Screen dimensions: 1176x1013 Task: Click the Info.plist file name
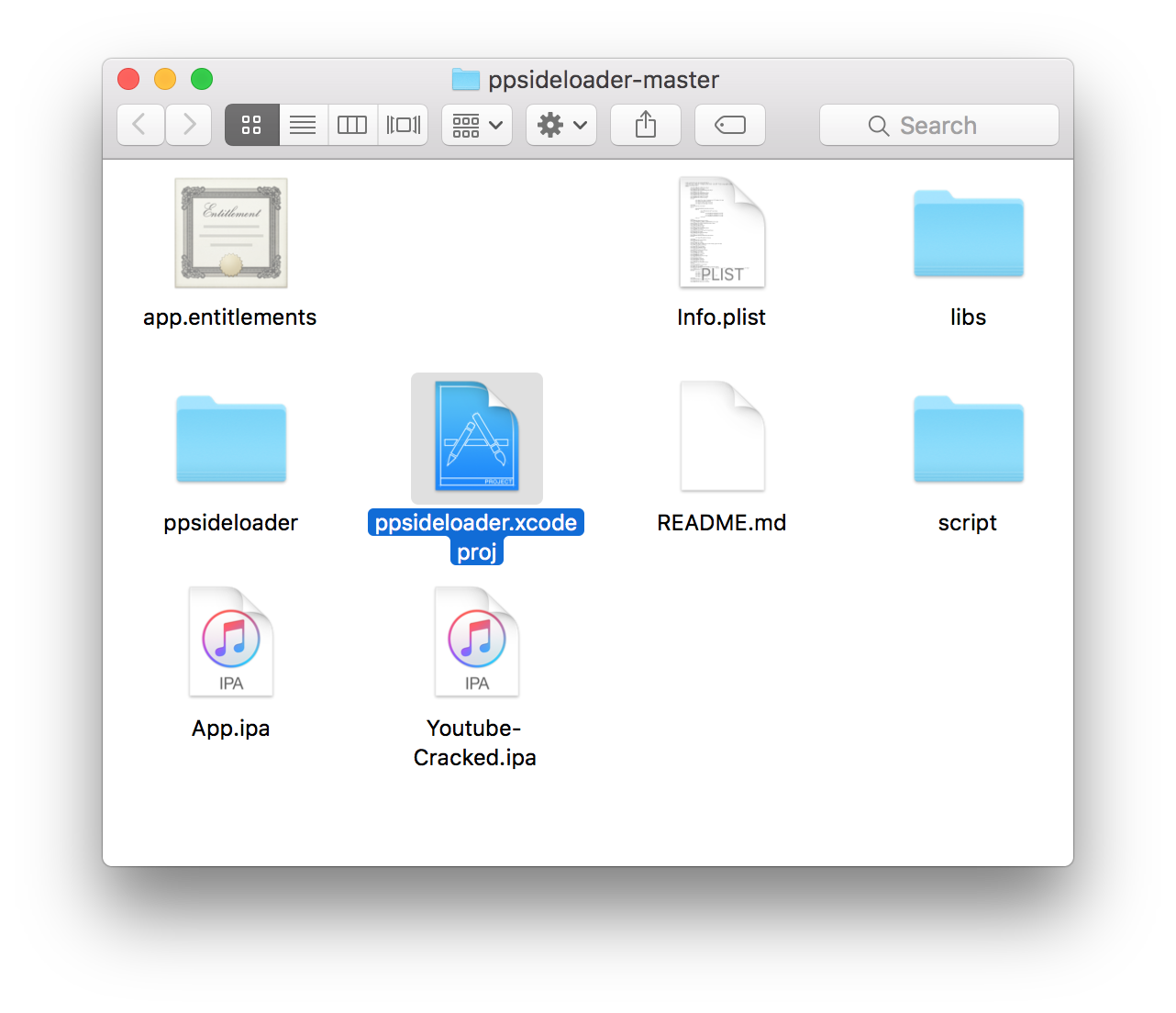click(721, 317)
